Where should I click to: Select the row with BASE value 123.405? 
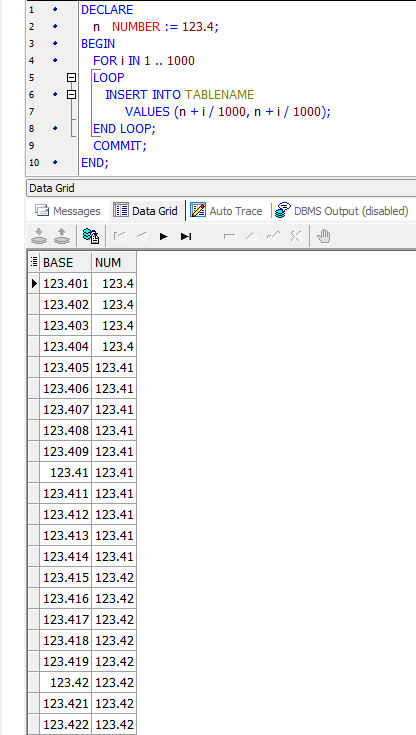pyautogui.click(x=82, y=368)
